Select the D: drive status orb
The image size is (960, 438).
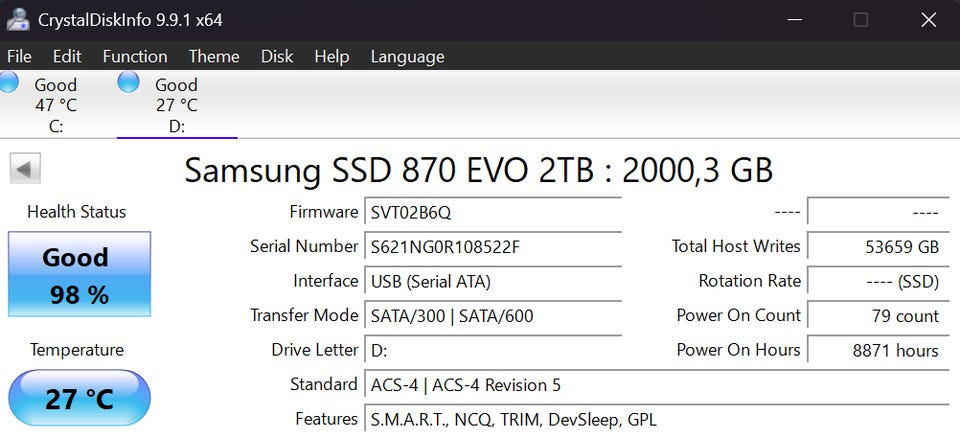pyautogui.click(x=128, y=81)
